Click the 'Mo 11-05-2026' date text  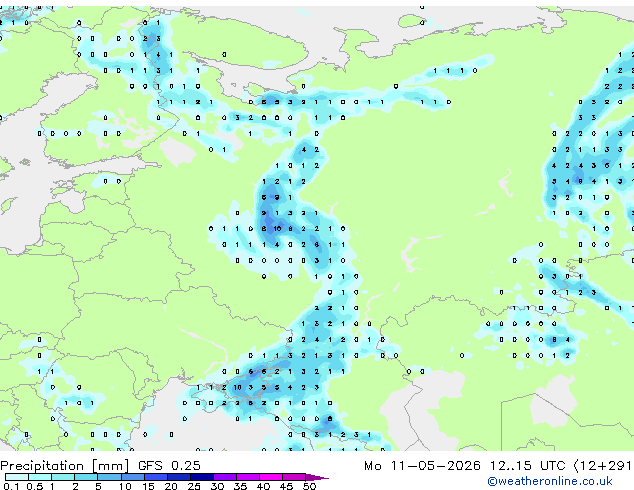coord(422,466)
